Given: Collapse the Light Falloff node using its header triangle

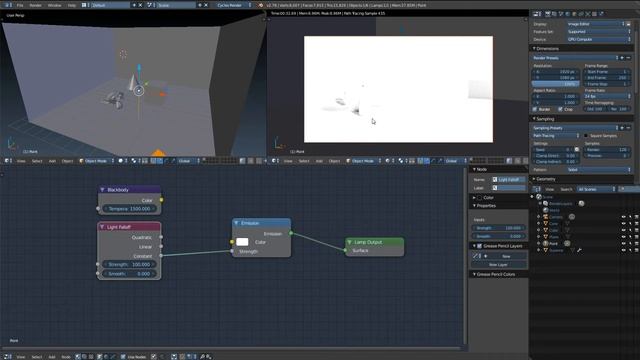Looking at the screenshot, I should click(x=102, y=227).
